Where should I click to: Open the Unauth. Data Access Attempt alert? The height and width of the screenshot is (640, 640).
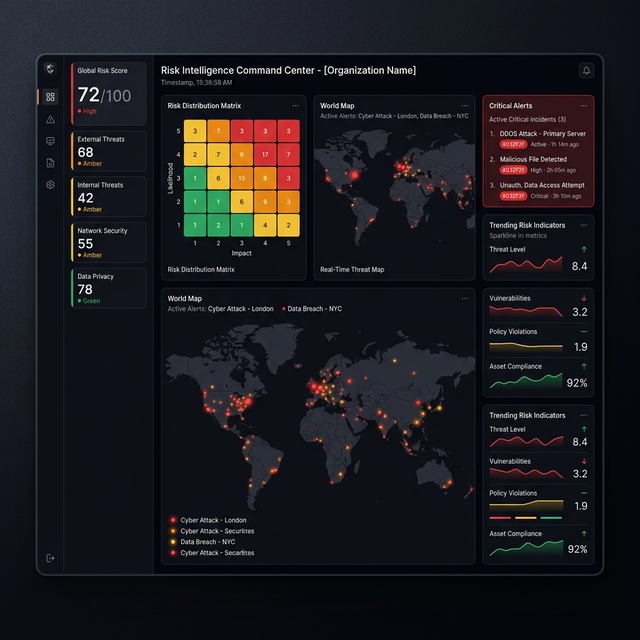pyautogui.click(x=538, y=190)
